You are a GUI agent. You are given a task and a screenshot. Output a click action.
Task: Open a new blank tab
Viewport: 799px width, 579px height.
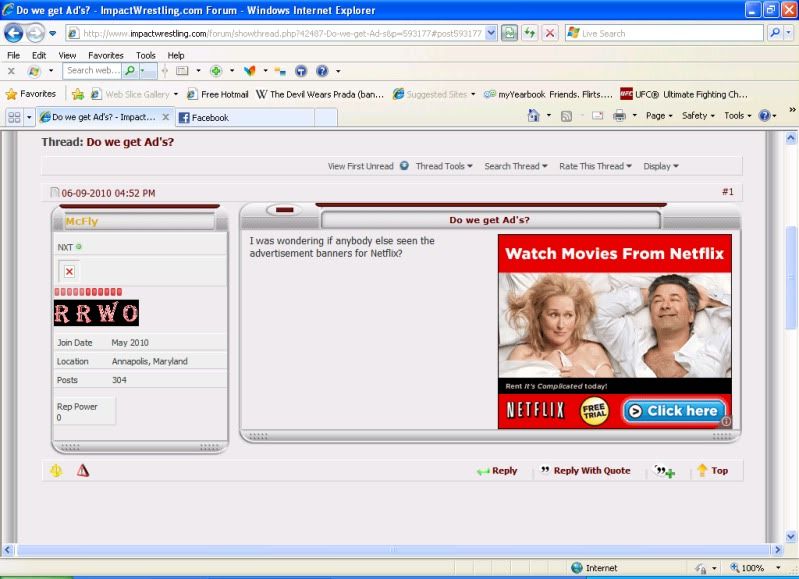click(x=326, y=118)
